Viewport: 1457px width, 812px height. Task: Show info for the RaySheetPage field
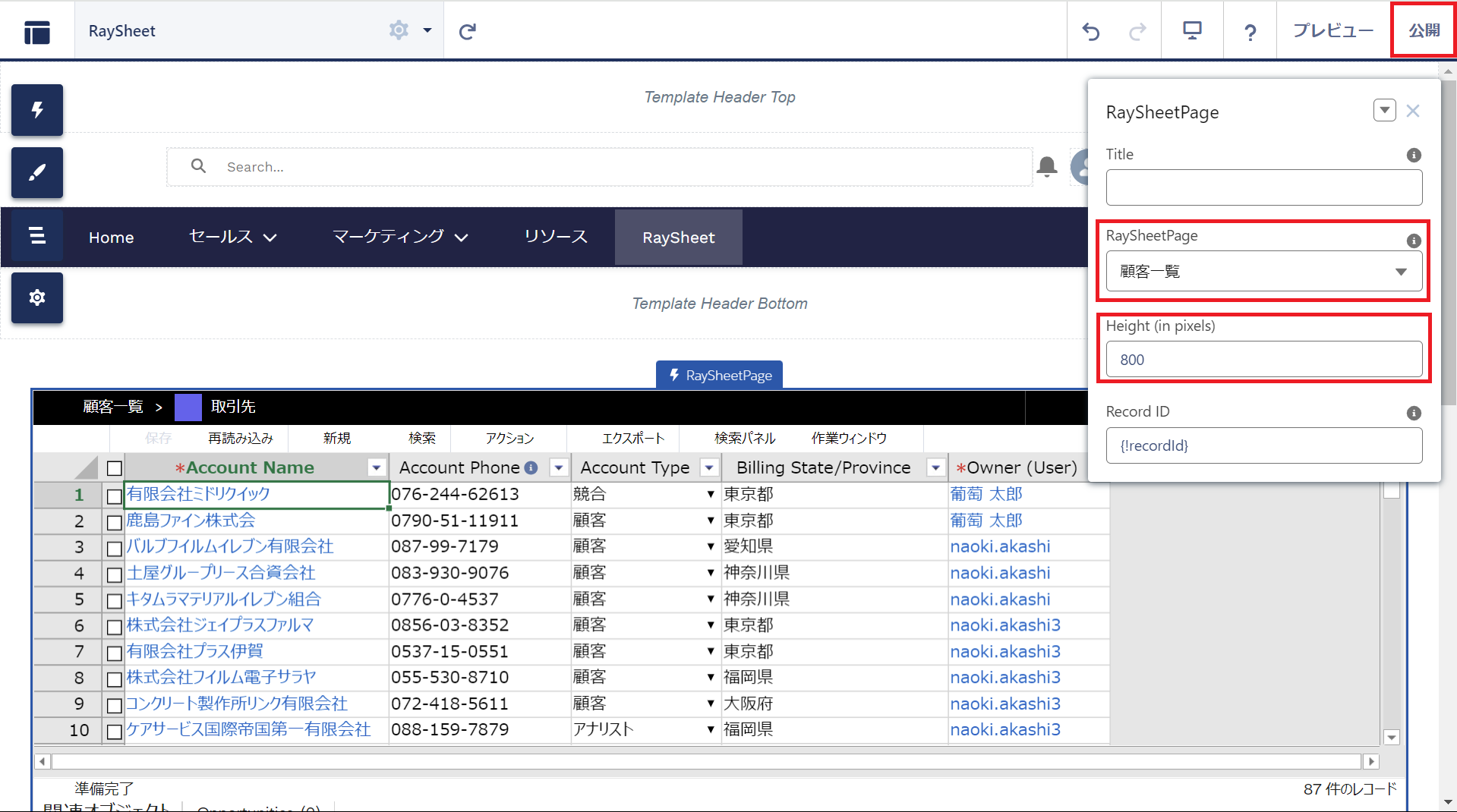click(1414, 241)
